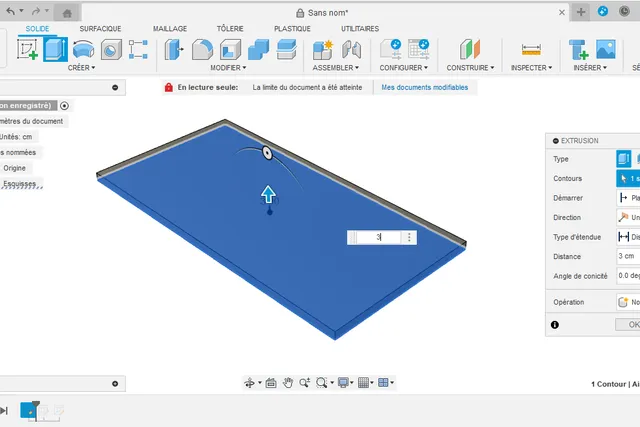Select the Shell tool icon
Screen dimensions: 640x427
coord(230,49)
